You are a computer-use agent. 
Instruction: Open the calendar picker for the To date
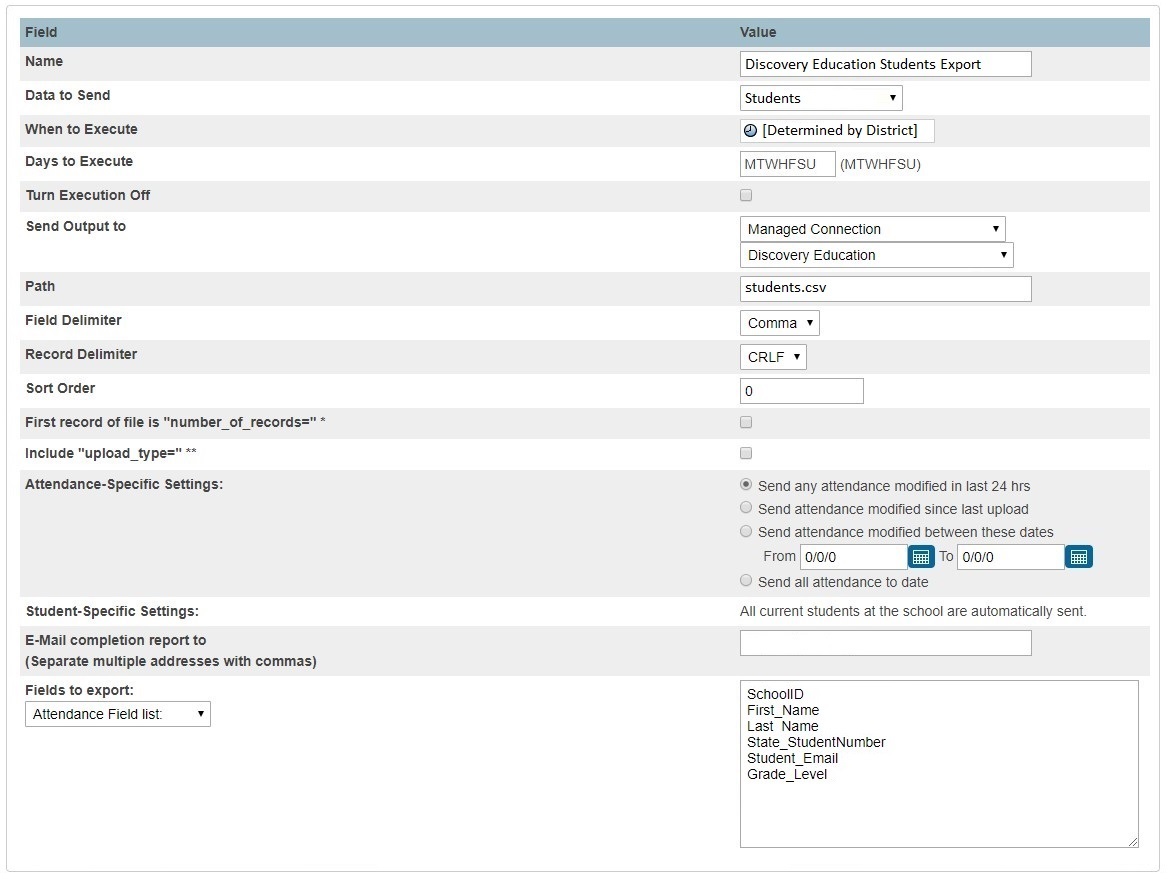click(1078, 556)
